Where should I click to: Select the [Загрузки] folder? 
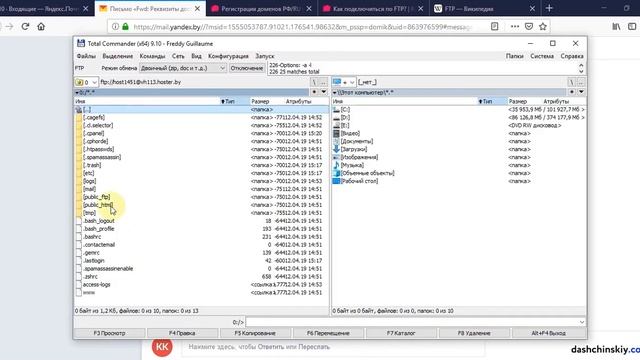(459, 149)
